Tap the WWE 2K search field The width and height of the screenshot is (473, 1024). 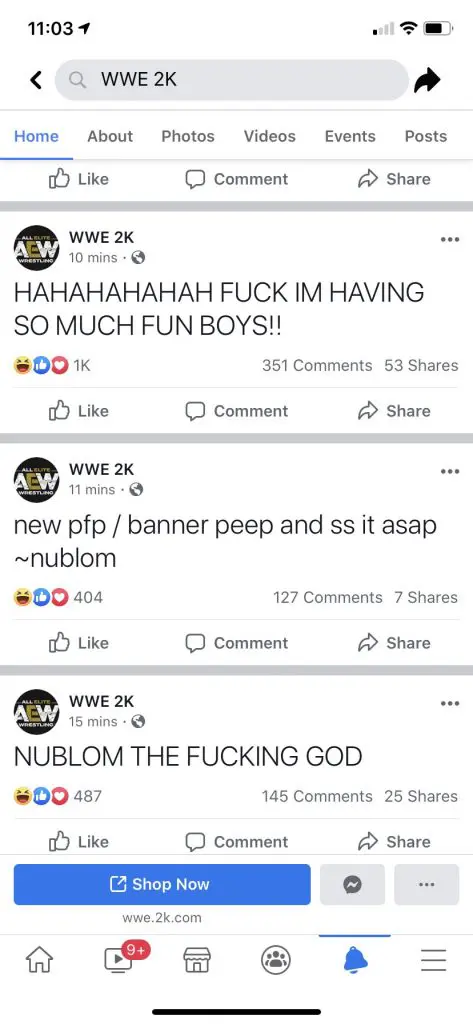point(231,80)
